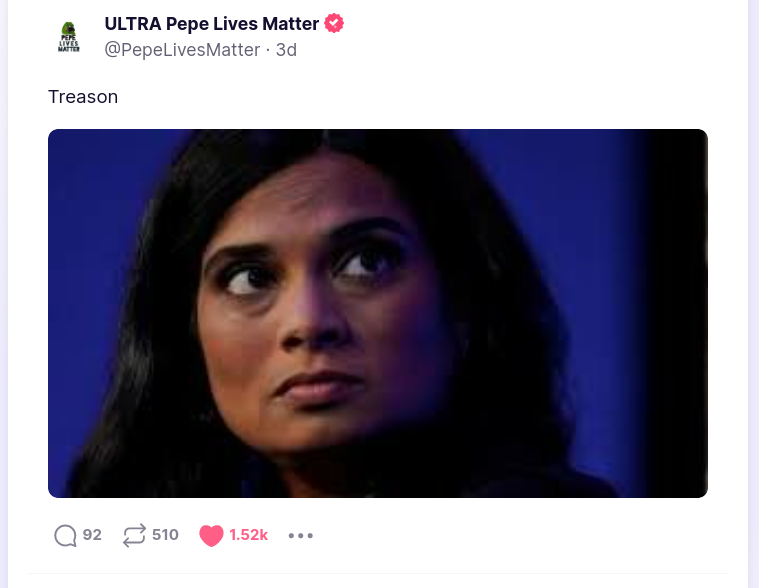The height and width of the screenshot is (588, 759).
Task: Open ULTRA Pepe Lives Matter display name
Action: coord(212,24)
